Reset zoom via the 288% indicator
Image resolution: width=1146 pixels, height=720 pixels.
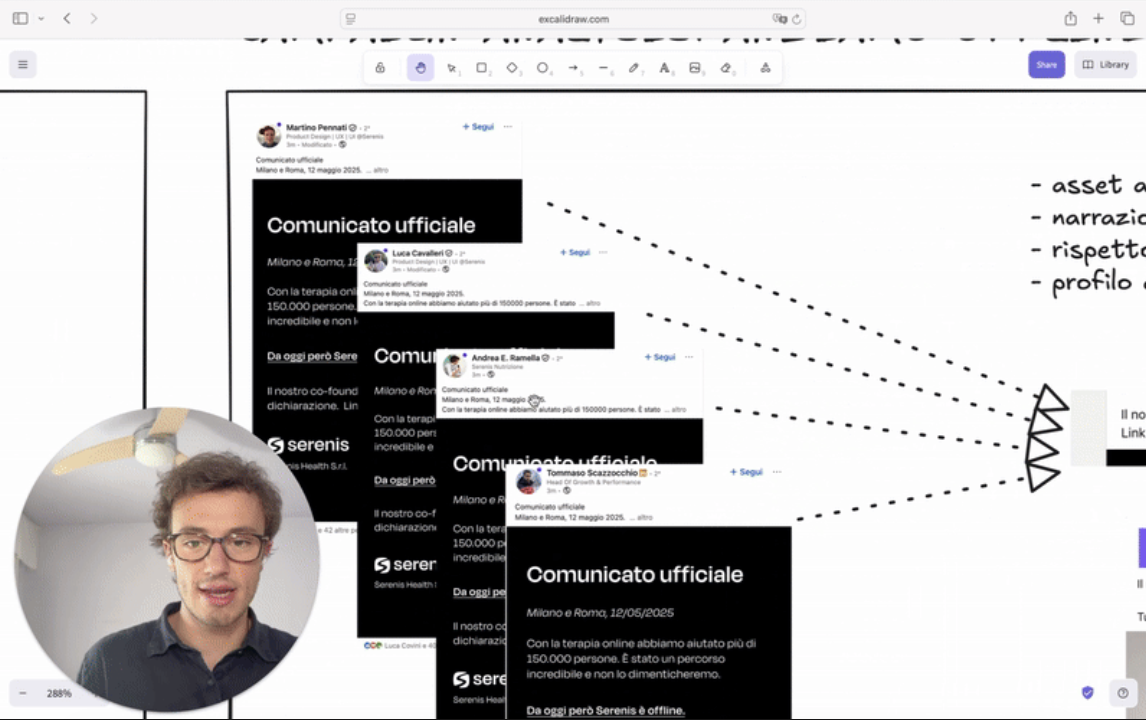[x=59, y=693]
